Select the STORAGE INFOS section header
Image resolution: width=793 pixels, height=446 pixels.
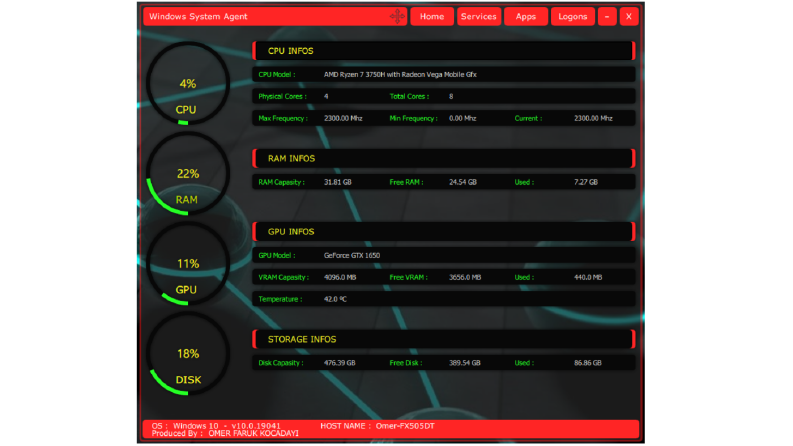pyautogui.click(x=444, y=339)
